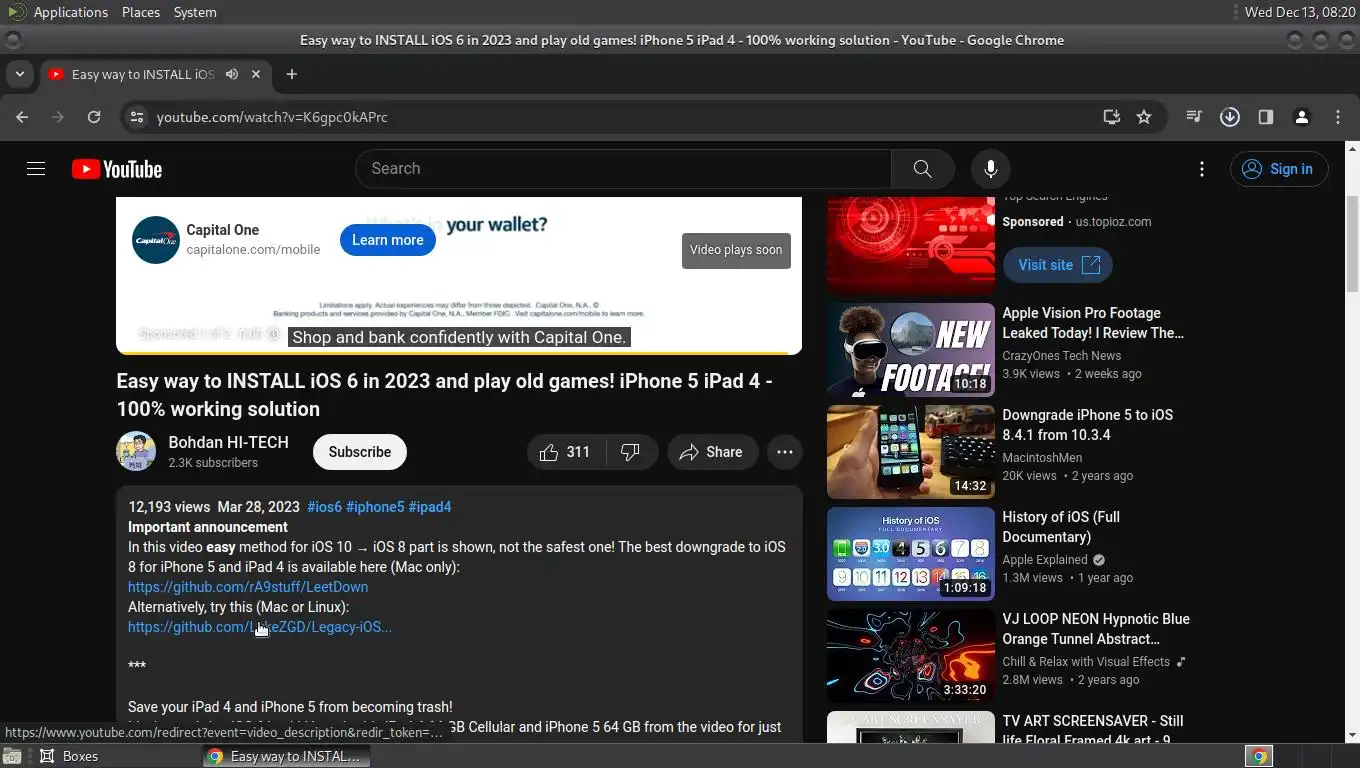Screen dimensions: 1360x768
Task: Click Capital One ad logo
Action: (156, 240)
